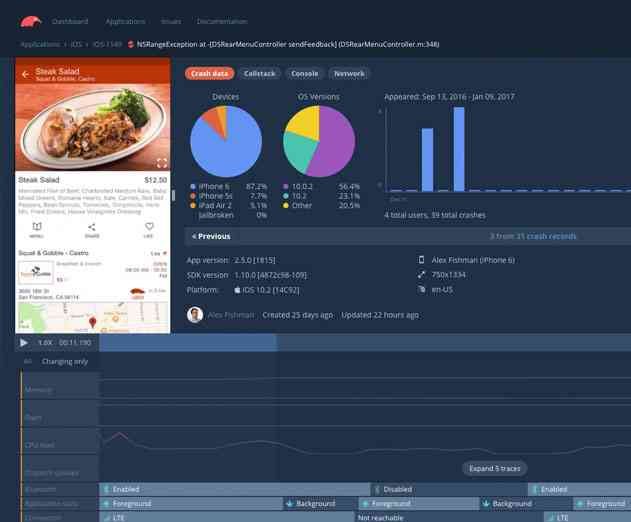Screen dimensions: 631x522
Task: Click the first Background segment in timeline
Action: coord(321,503)
